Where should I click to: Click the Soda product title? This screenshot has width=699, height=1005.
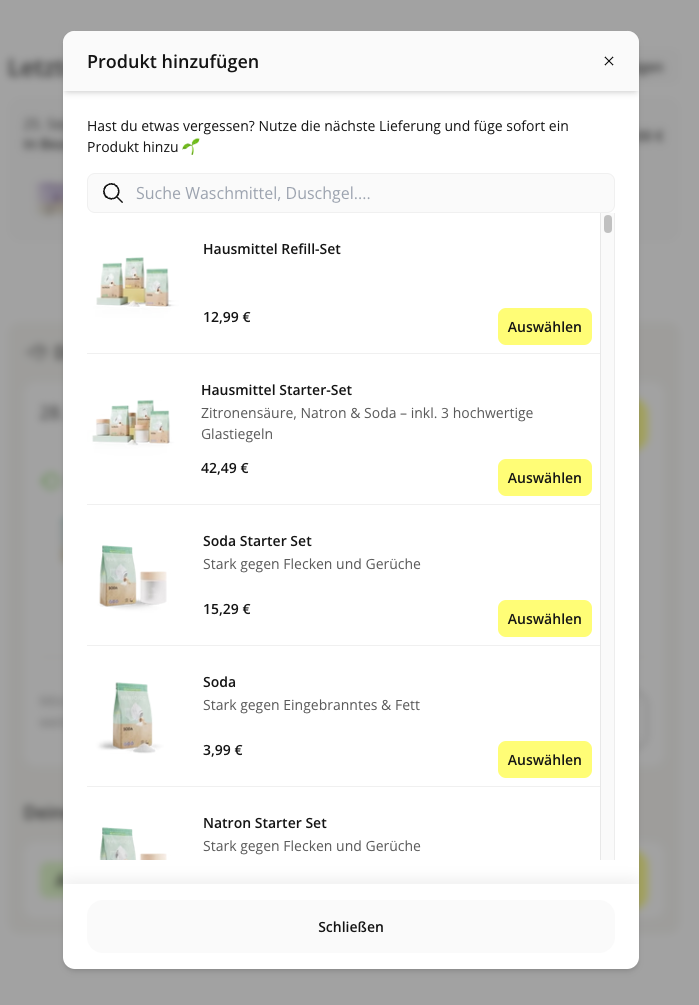click(219, 682)
